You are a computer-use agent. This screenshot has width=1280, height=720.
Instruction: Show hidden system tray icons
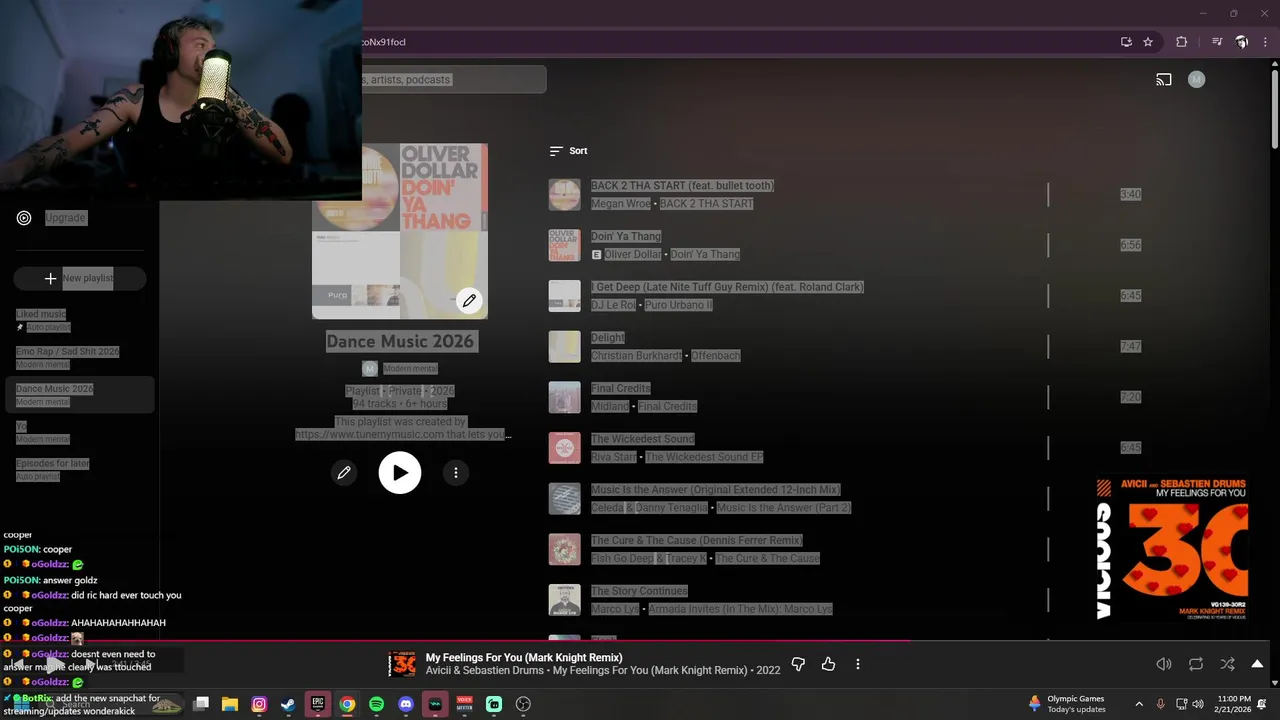tap(1139, 704)
